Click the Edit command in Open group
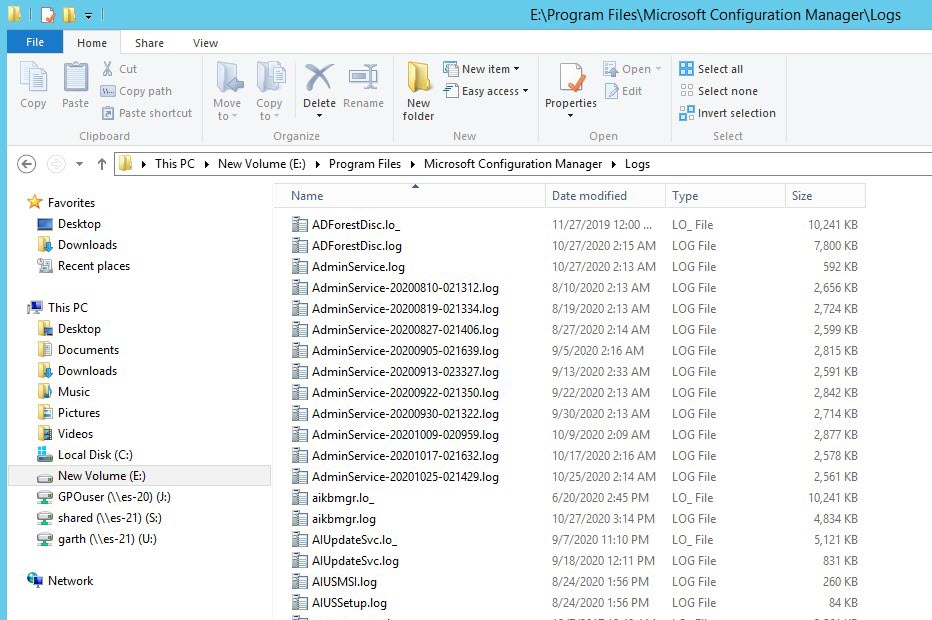The image size is (932, 620). [623, 91]
